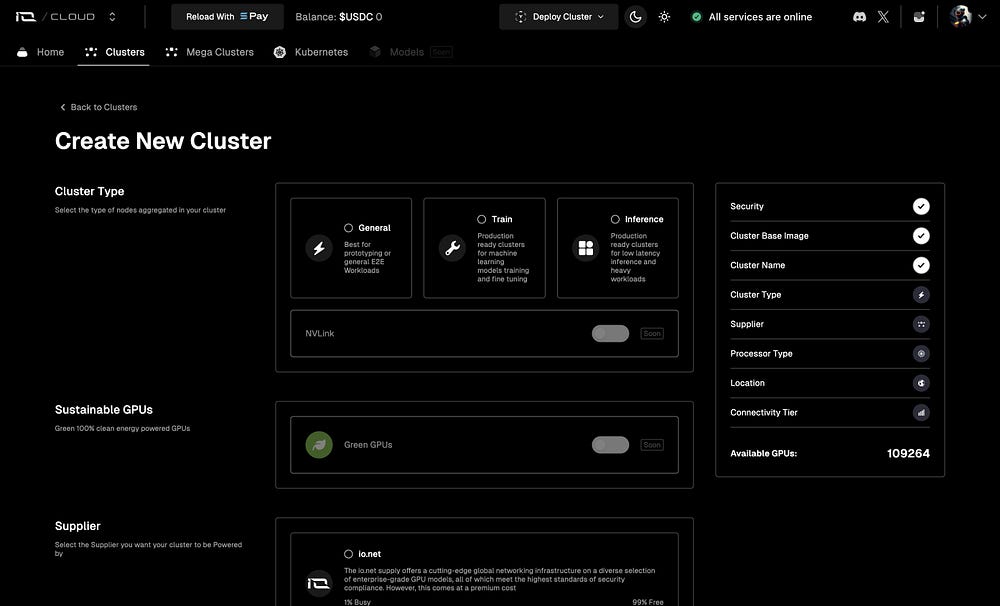Click the Green GPUs leaf icon
This screenshot has height=606, width=1000.
click(319, 445)
